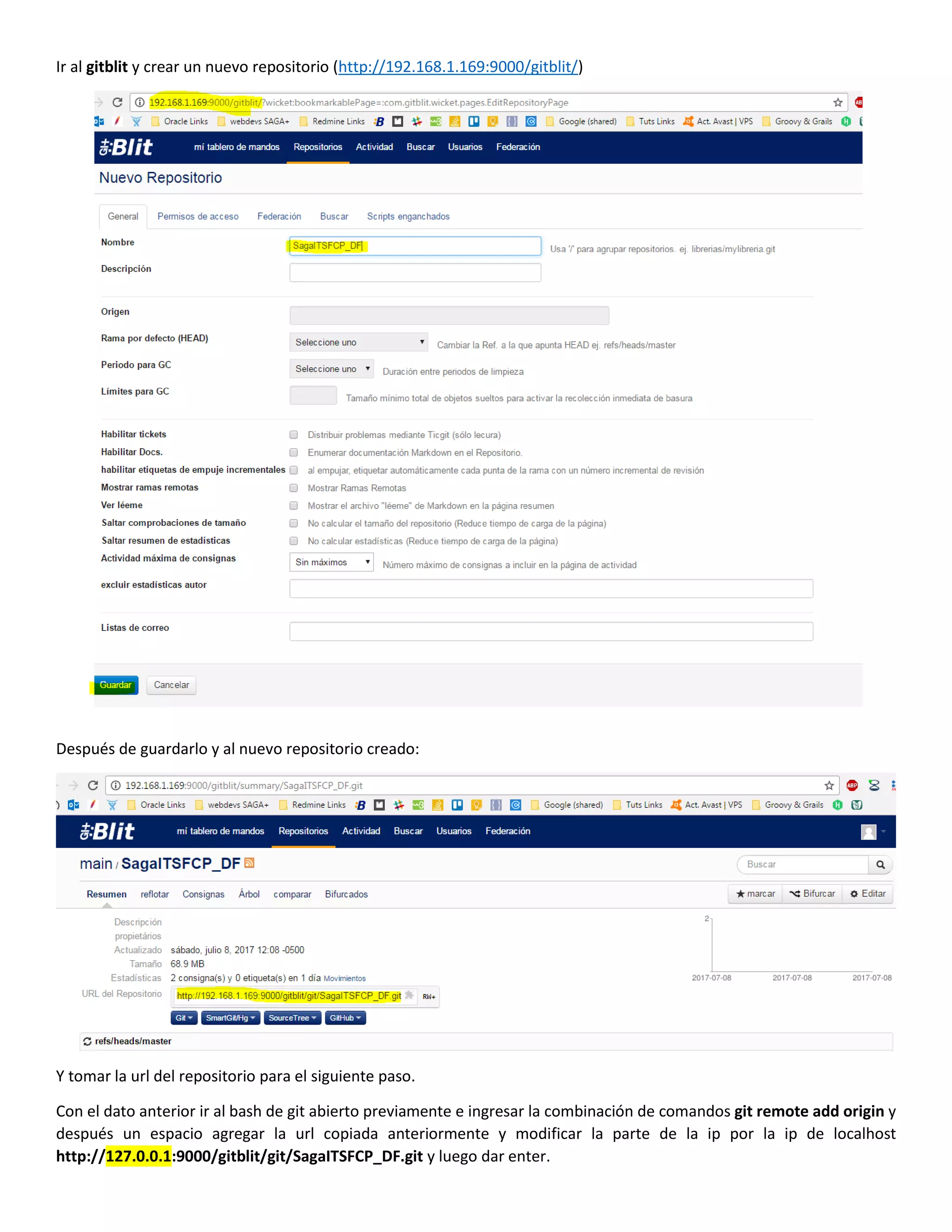Open the Rama por defecto (HEAD) dropdown
The height and width of the screenshot is (1232, 952).
coord(359,342)
